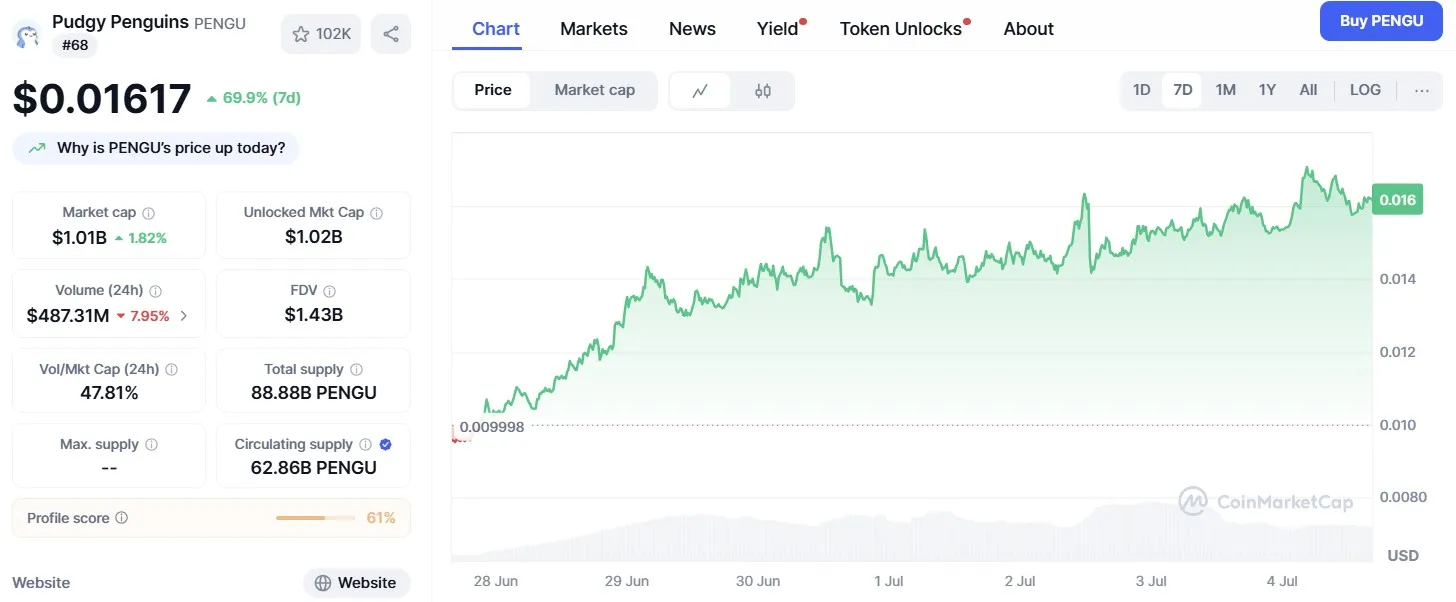Set chart range to 7D
The height and width of the screenshot is (602, 1456).
coord(1182,90)
